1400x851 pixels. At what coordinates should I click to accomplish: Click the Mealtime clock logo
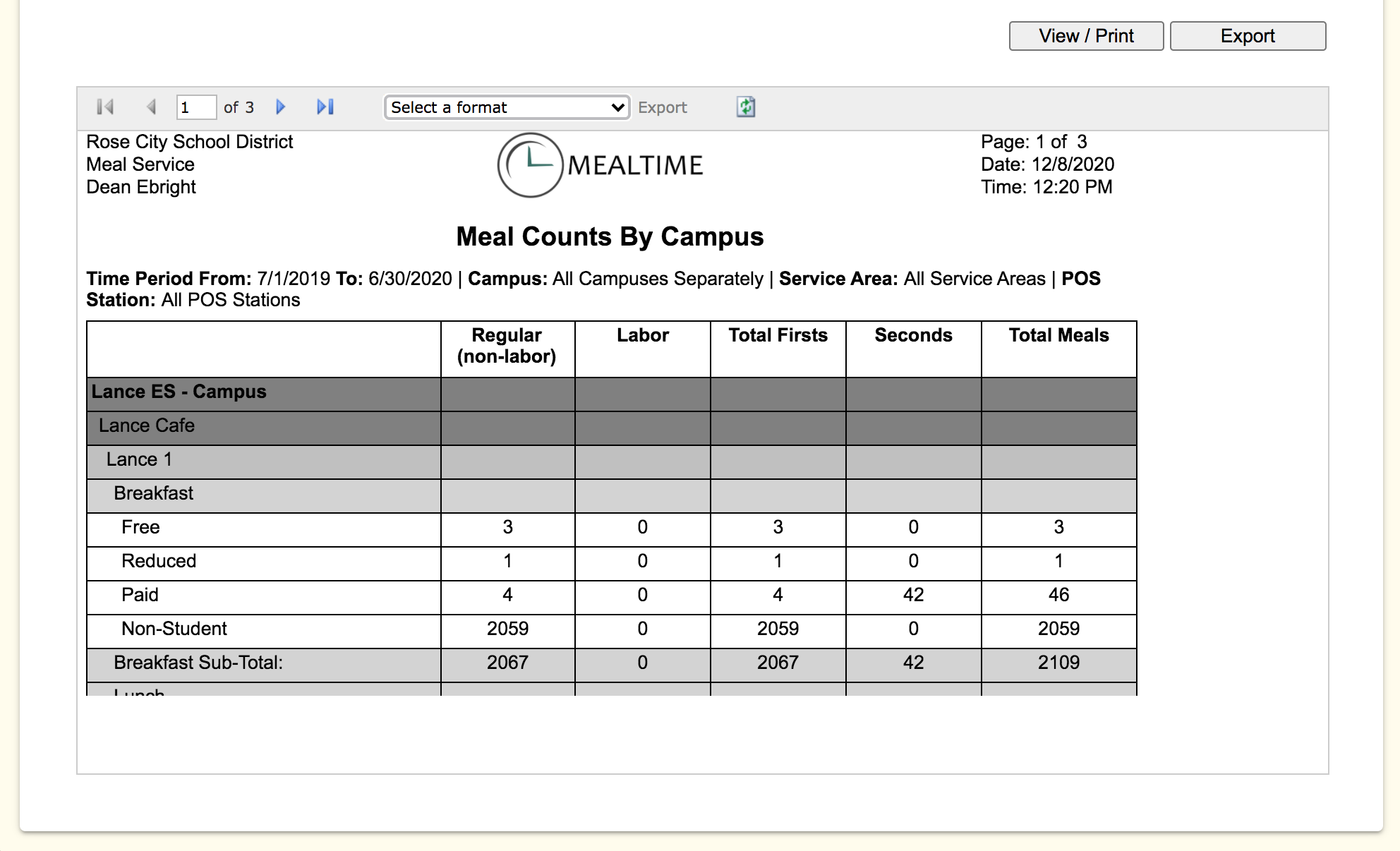[x=531, y=165]
